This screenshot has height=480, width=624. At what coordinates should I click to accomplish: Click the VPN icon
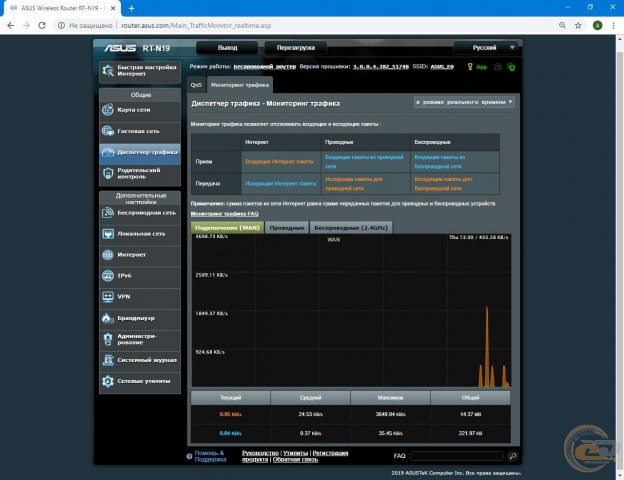click(108, 297)
